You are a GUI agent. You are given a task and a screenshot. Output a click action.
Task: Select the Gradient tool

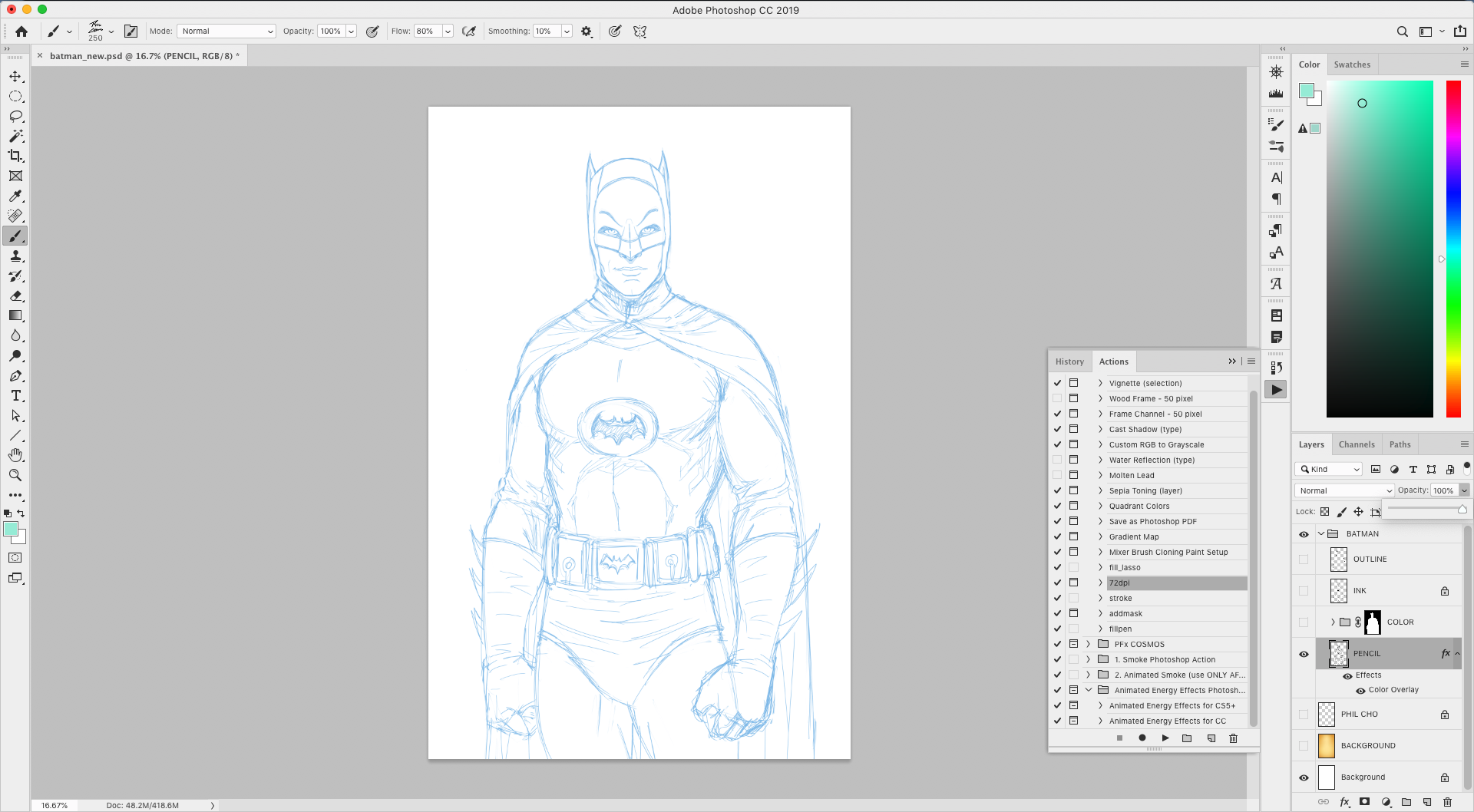click(15, 315)
